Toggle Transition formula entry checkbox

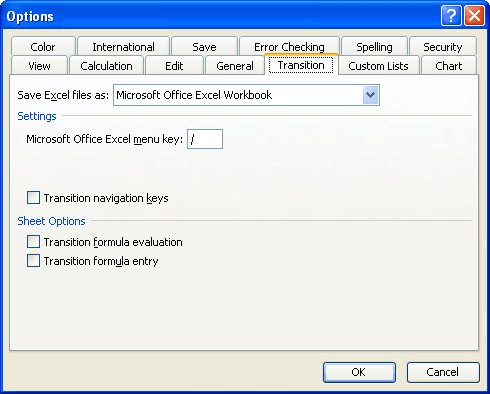[x=33, y=261]
